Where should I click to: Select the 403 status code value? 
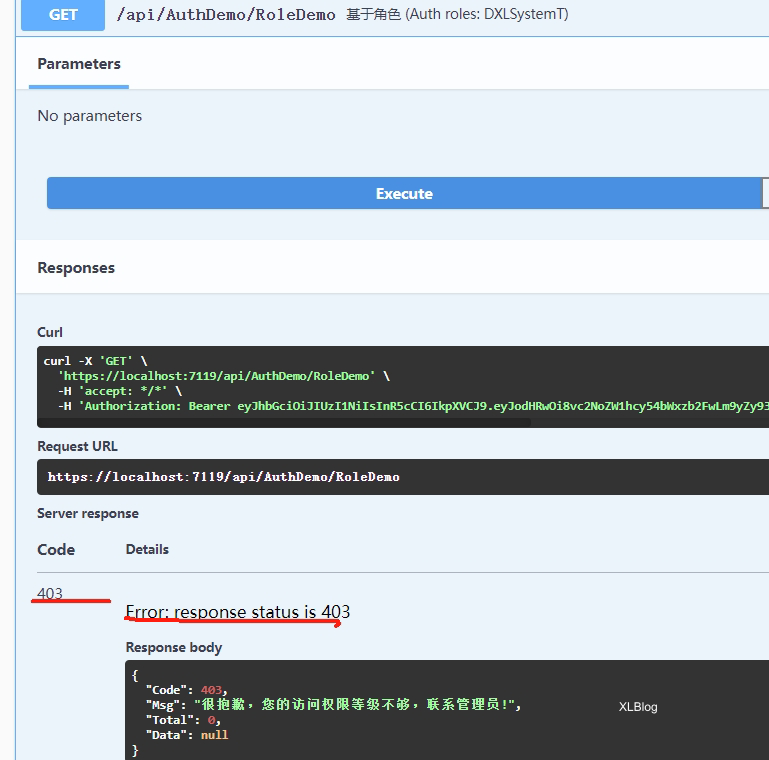coord(50,593)
